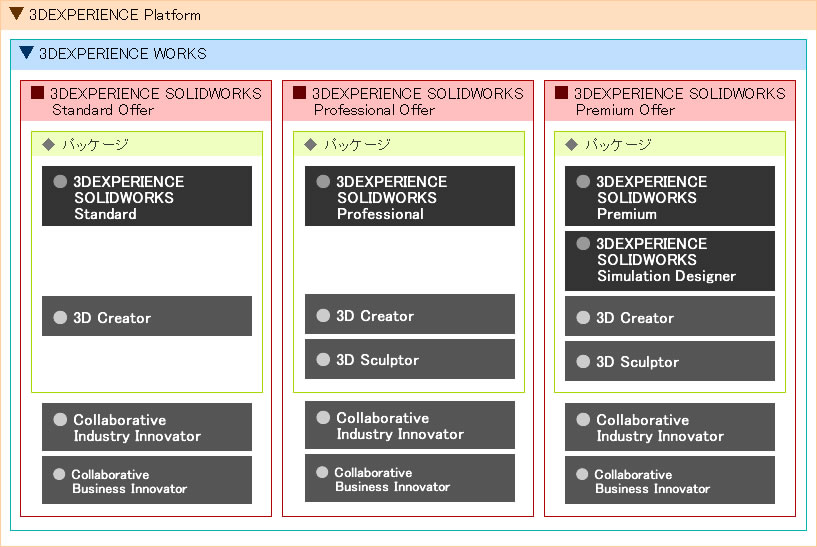Click the 3DEXPERIENCE Platform title text

click(115, 15)
